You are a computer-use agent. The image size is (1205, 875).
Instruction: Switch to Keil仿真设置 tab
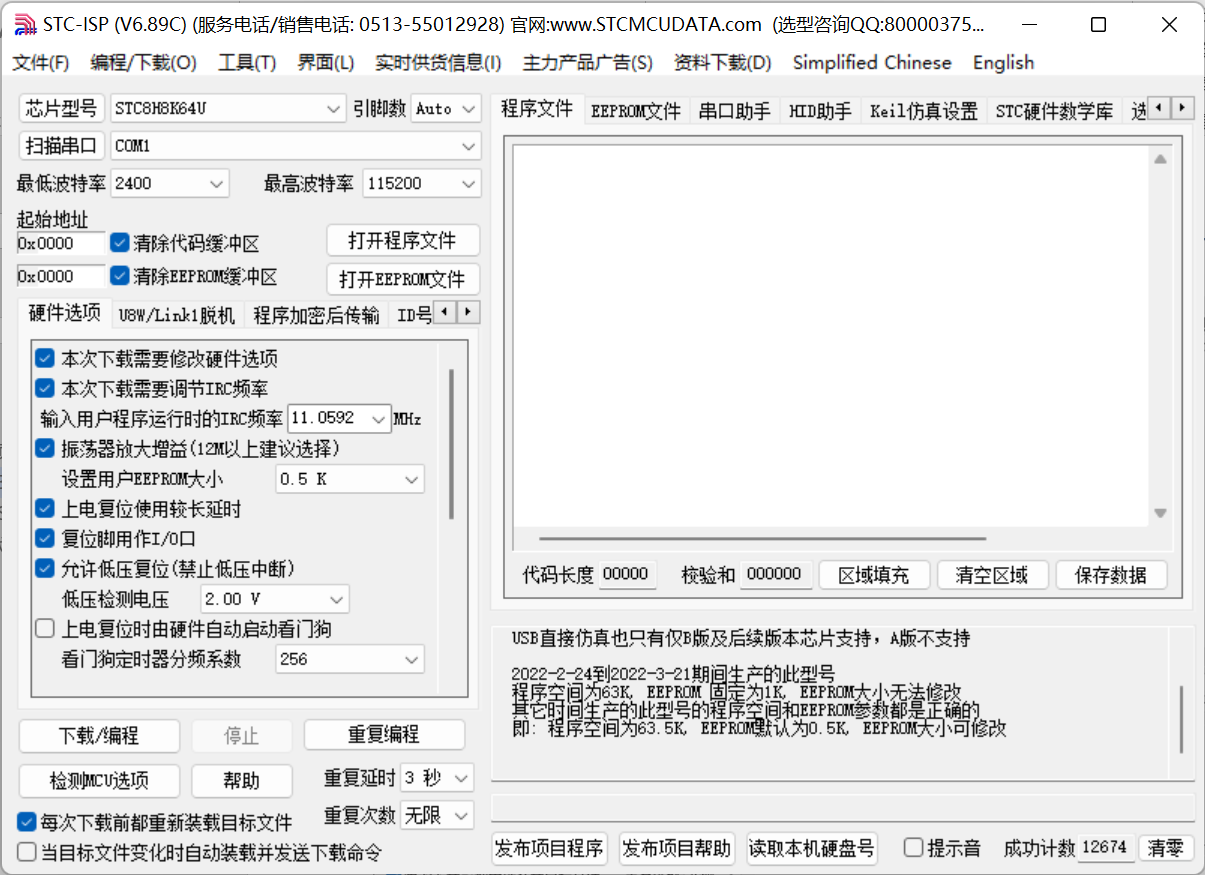tap(924, 111)
